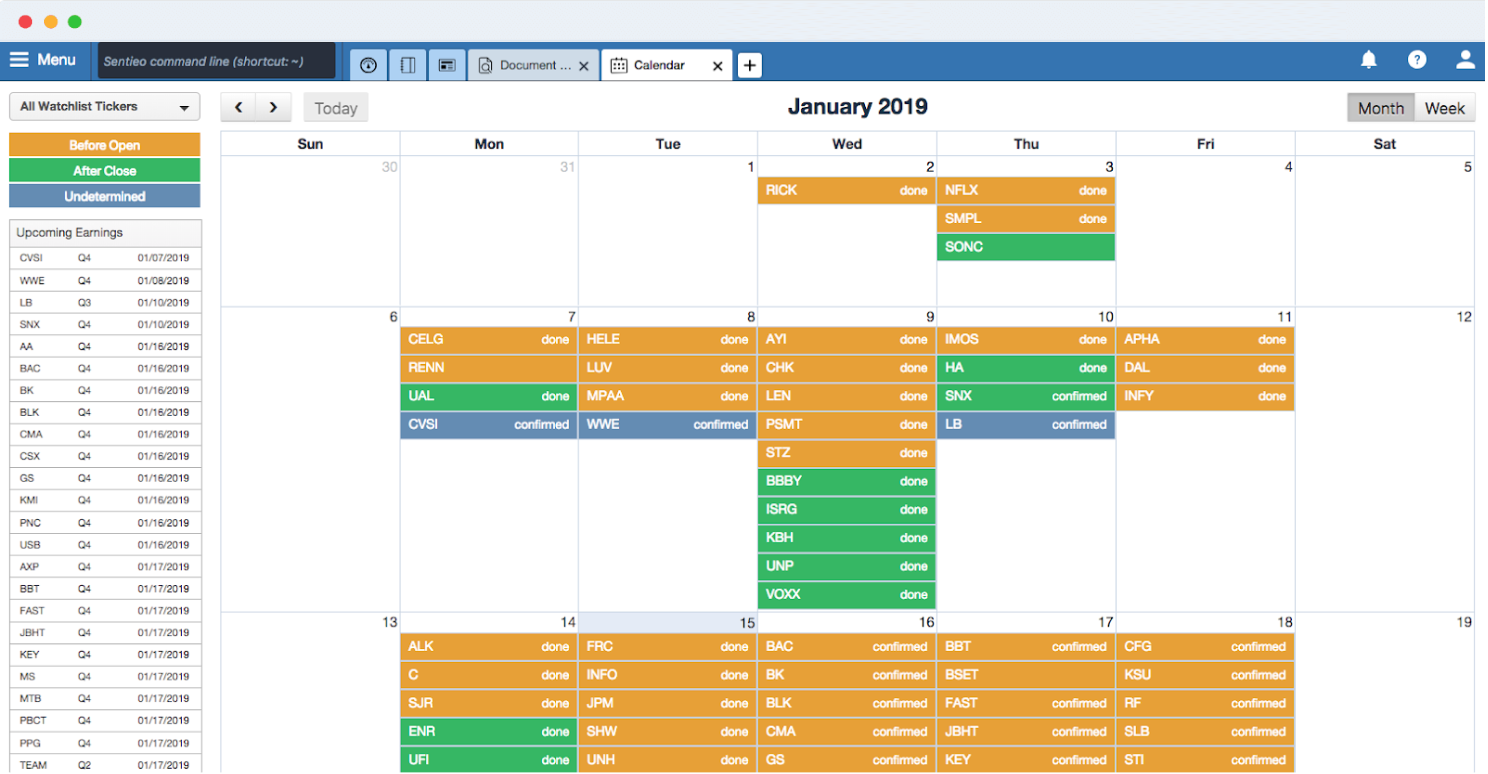
Task: Toggle the Before Open filter
Action: [104, 145]
